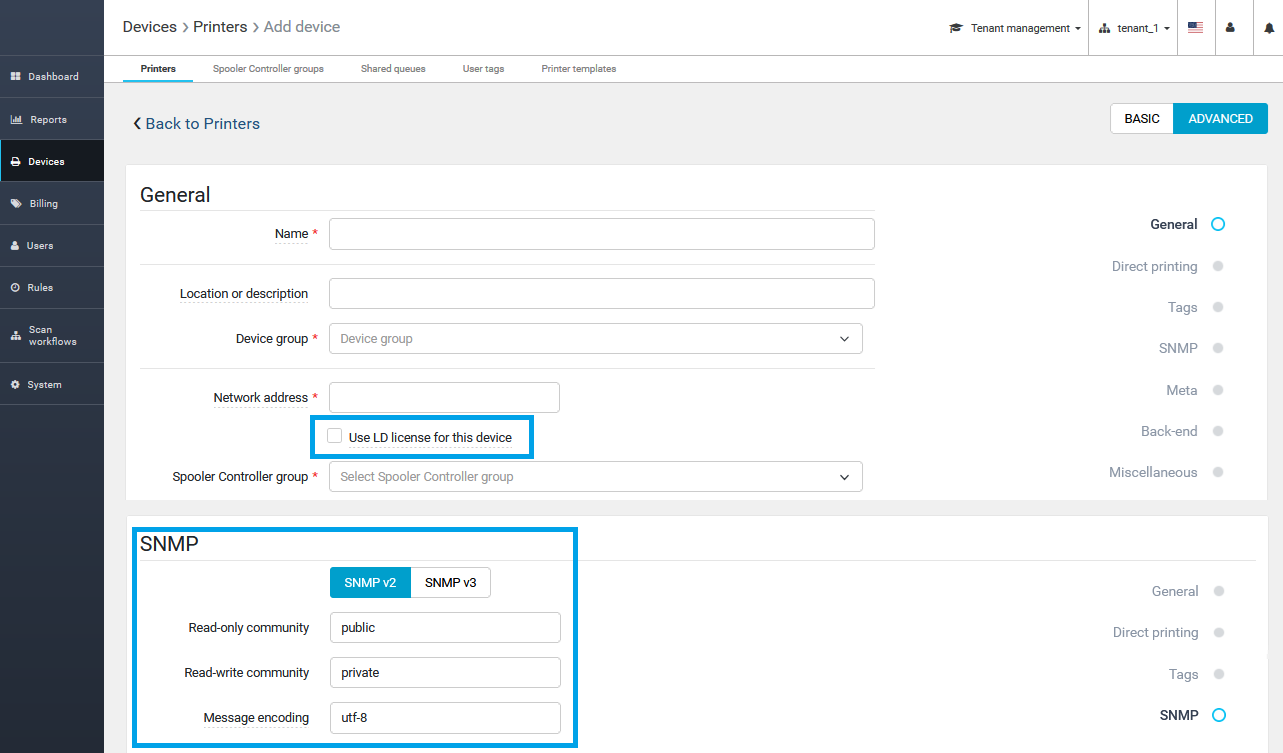
Task: Open Reports via chart icon
Action: (16, 120)
